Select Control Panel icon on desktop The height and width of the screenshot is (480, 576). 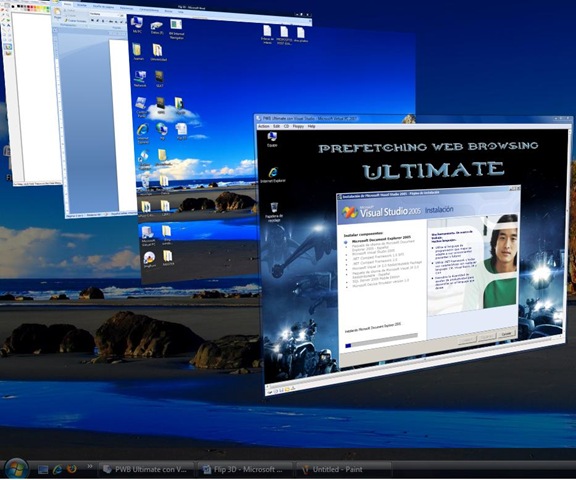141,107
